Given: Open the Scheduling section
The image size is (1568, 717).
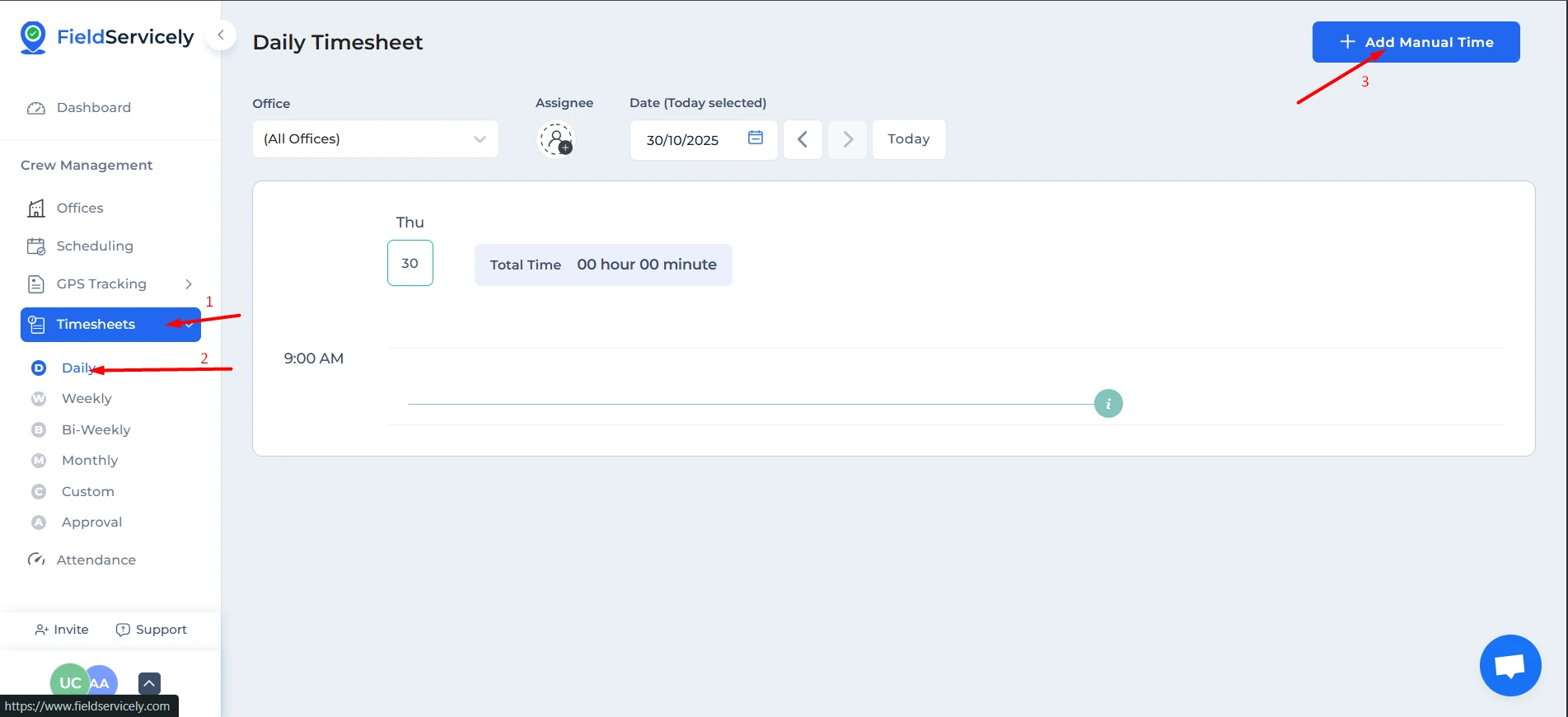Looking at the screenshot, I should coord(95,246).
